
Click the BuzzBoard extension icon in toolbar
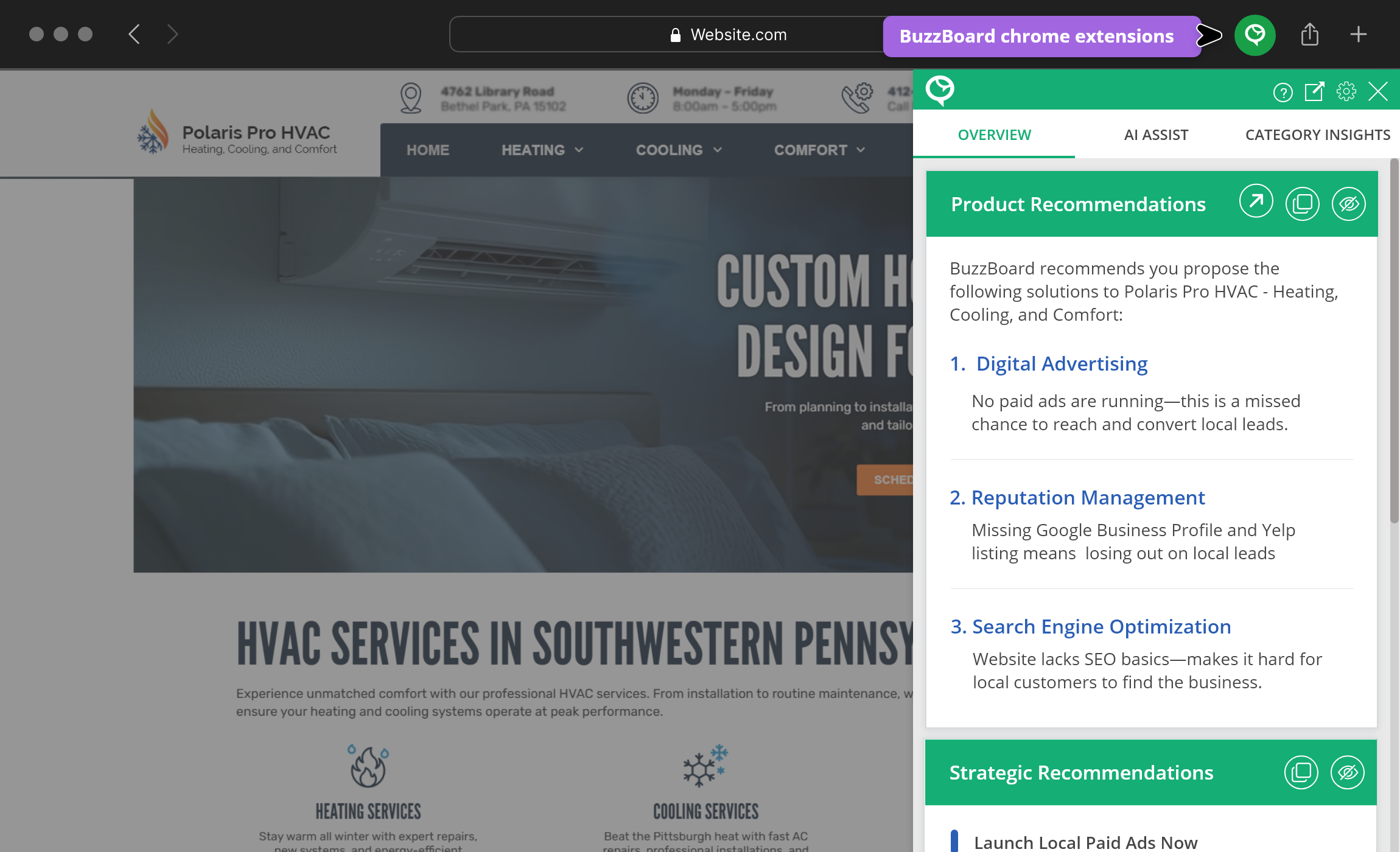(x=1255, y=35)
